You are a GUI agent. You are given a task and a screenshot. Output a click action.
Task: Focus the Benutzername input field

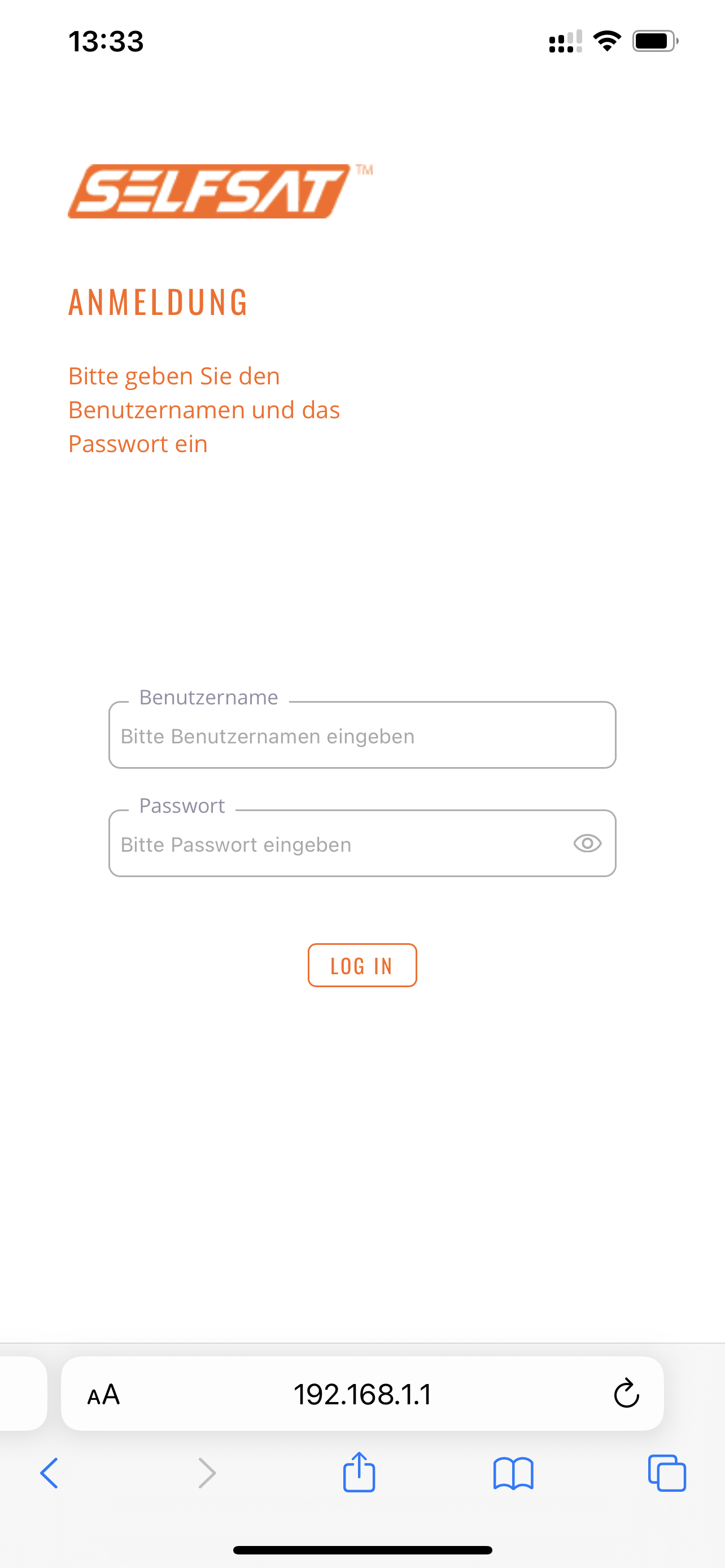(x=361, y=736)
